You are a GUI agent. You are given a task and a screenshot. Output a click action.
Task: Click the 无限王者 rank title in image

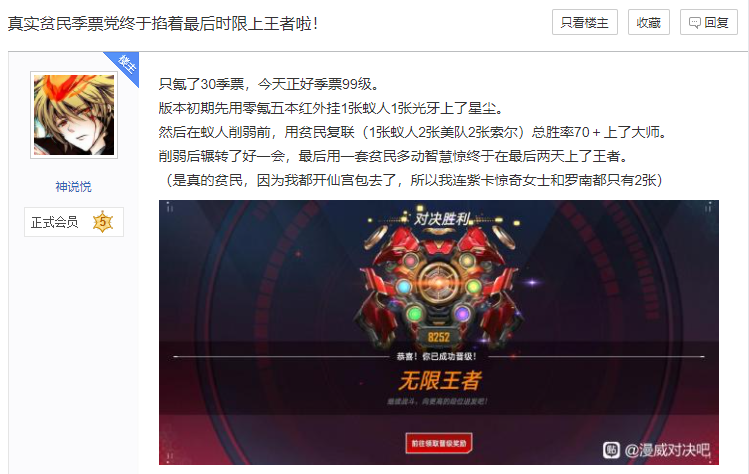[439, 380]
